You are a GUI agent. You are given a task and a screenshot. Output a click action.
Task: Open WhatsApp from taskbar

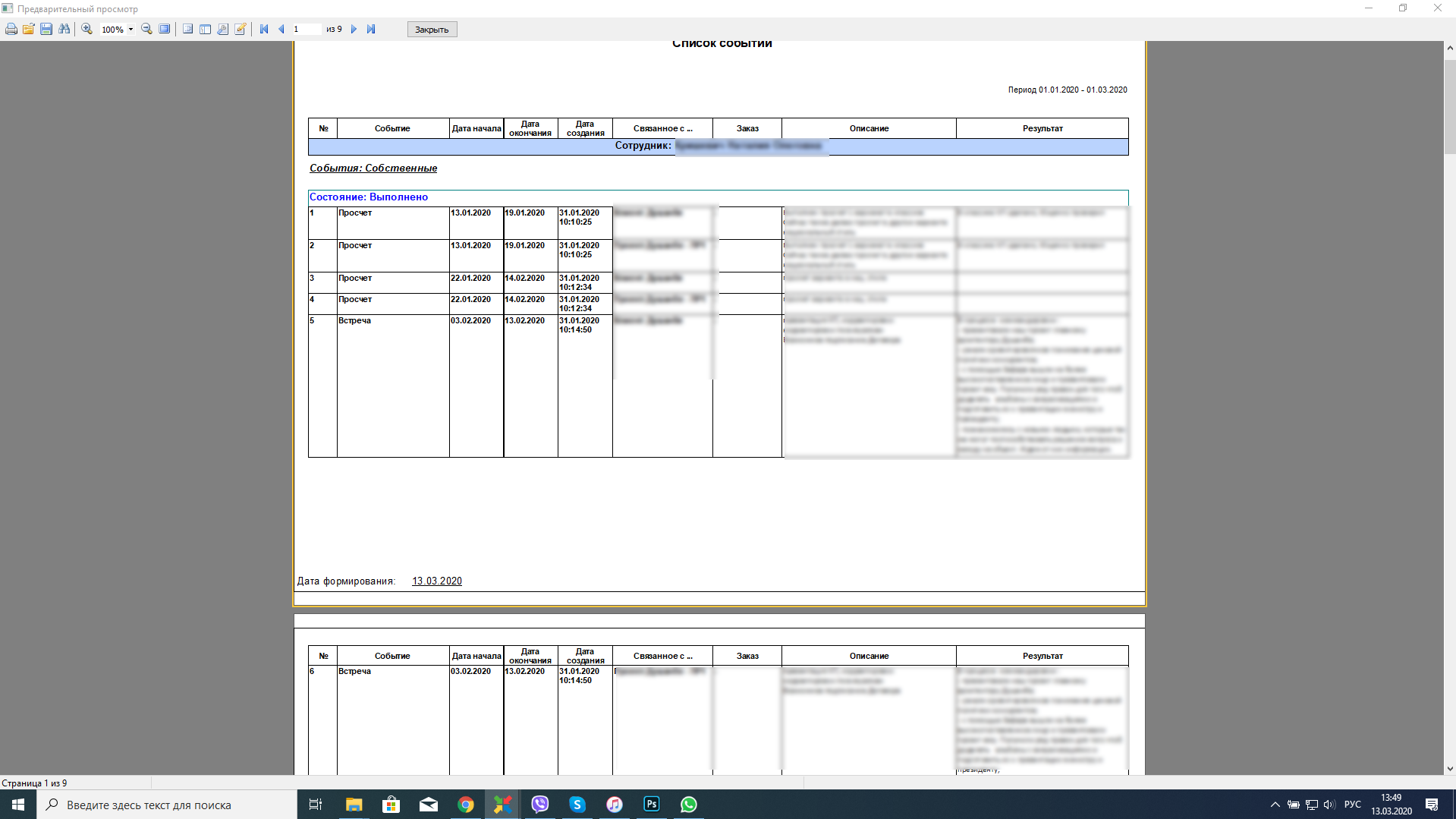(x=689, y=805)
